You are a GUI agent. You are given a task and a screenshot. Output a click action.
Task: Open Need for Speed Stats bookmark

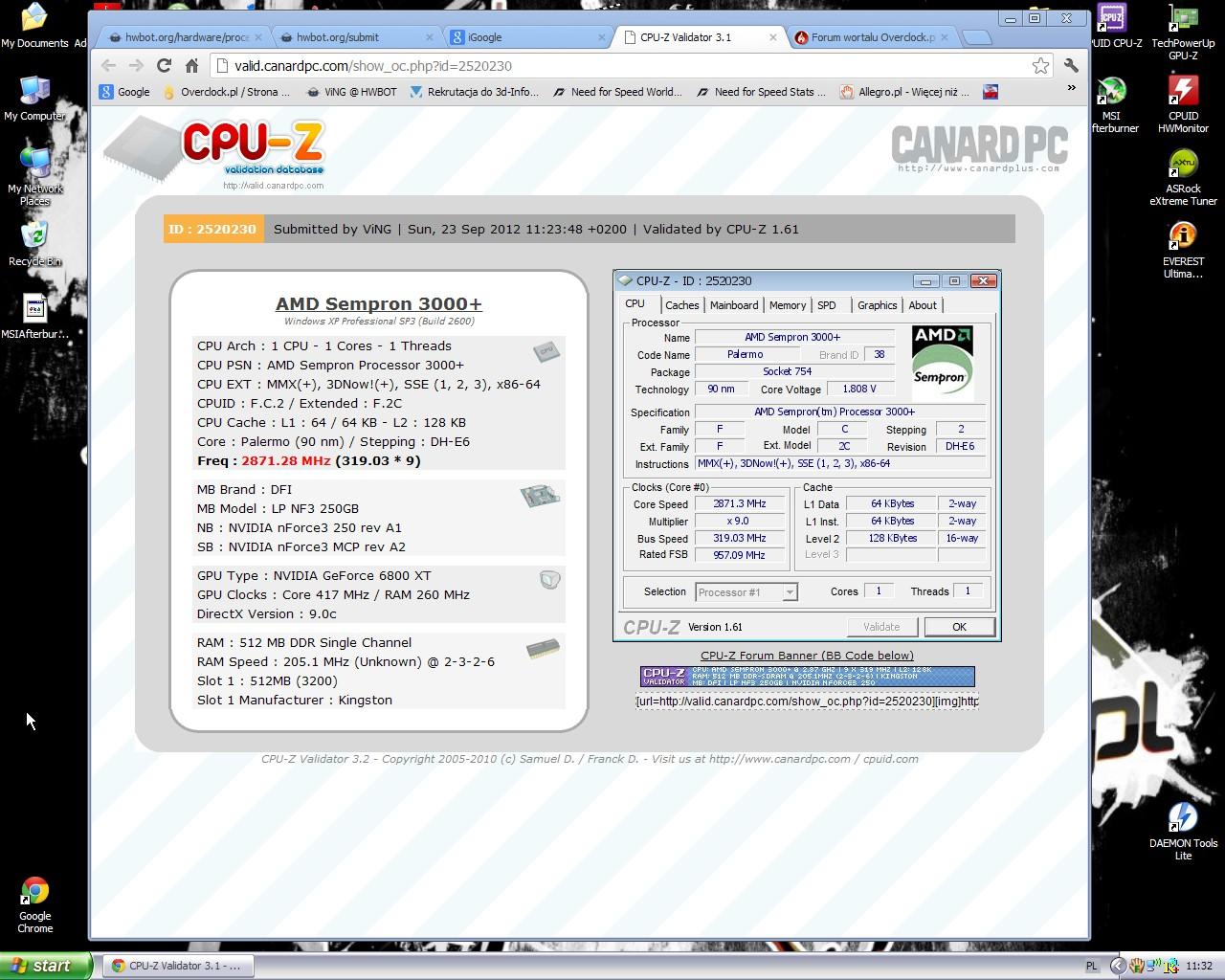(761, 92)
